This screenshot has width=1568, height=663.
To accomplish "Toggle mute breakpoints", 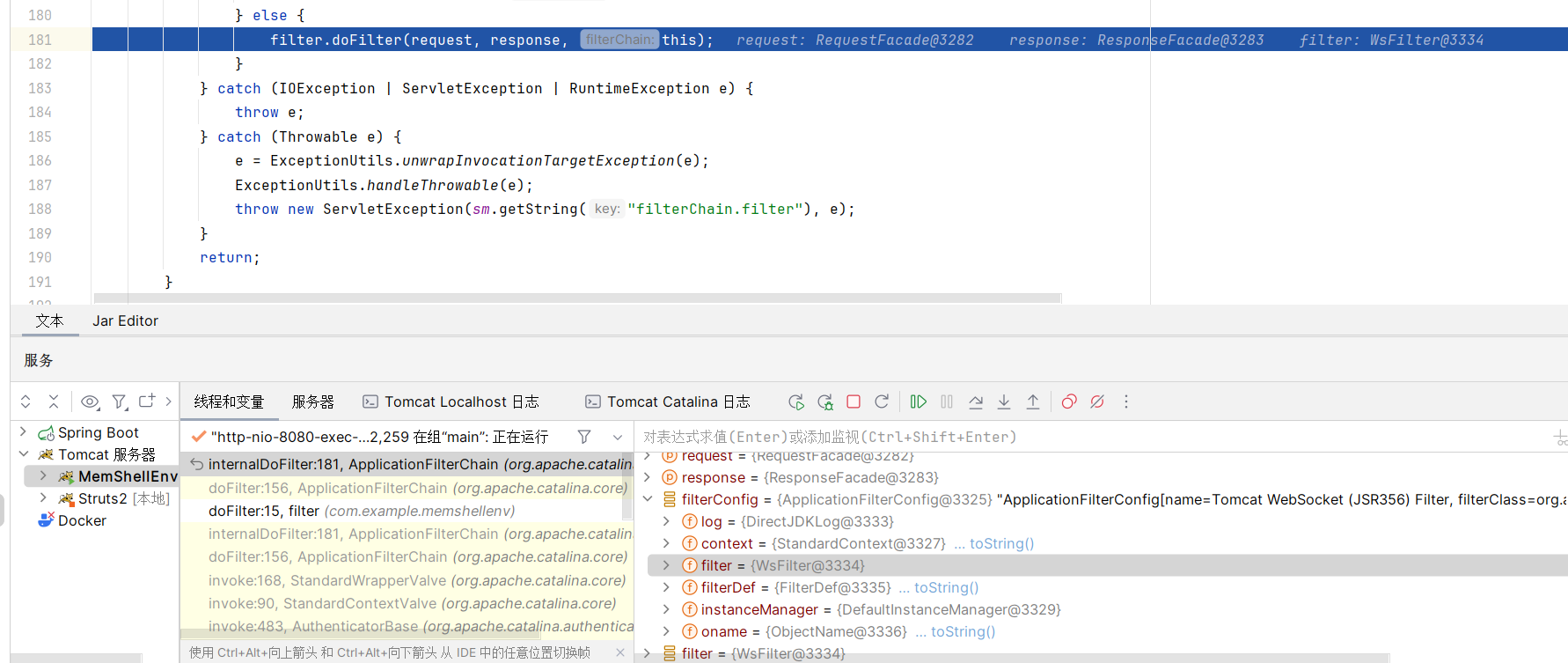I will tap(1097, 401).
